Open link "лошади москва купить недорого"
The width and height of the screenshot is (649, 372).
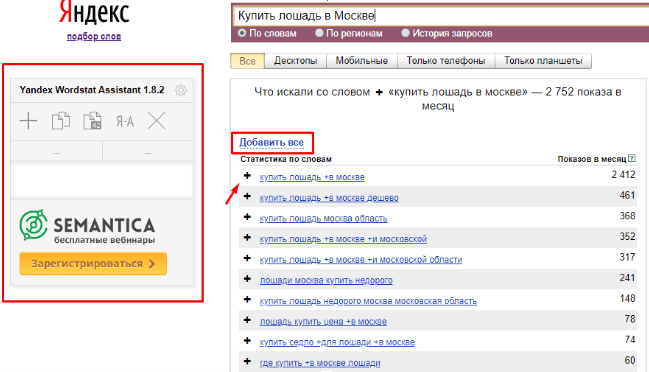click(x=326, y=281)
